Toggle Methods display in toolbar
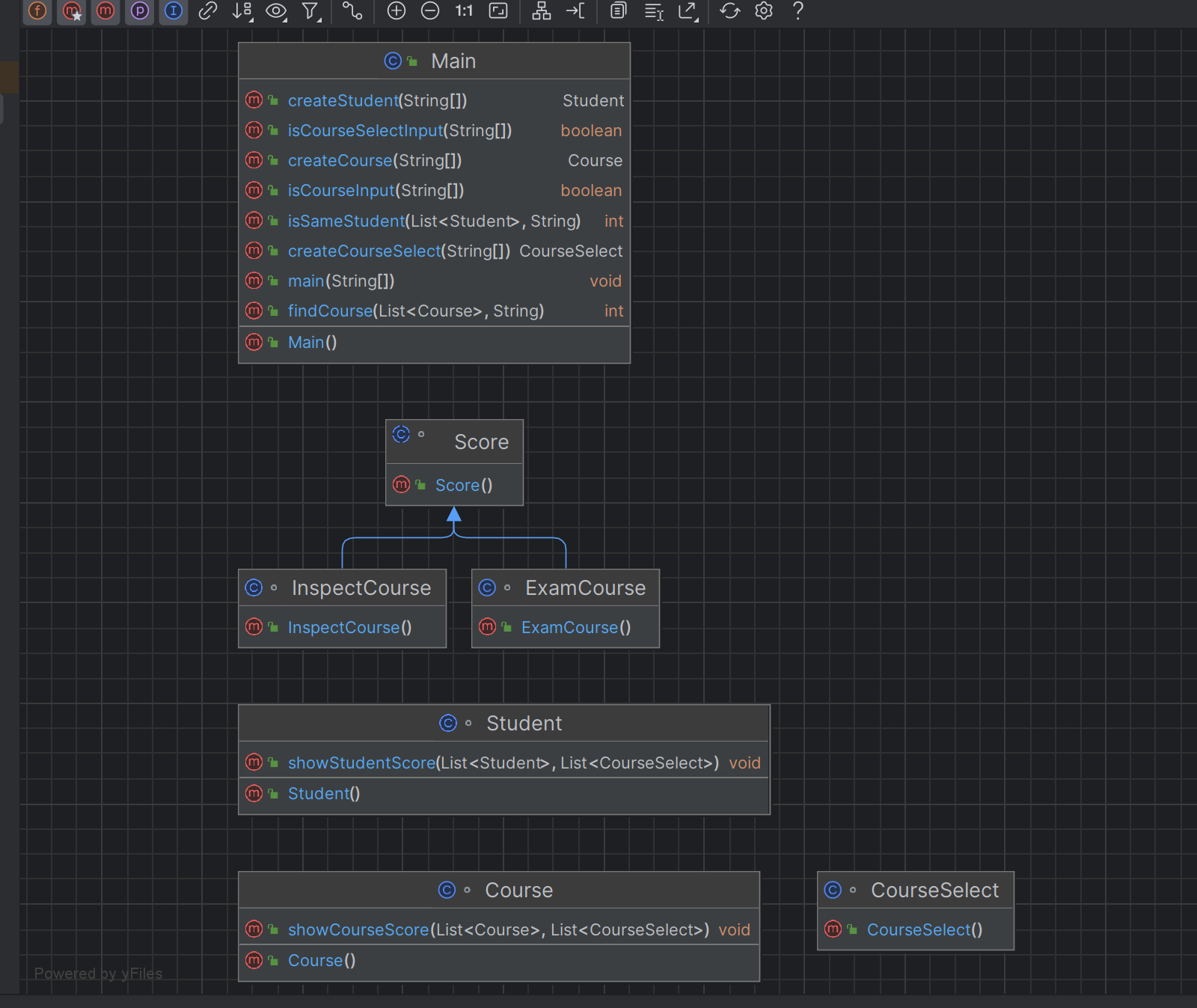 pos(105,11)
